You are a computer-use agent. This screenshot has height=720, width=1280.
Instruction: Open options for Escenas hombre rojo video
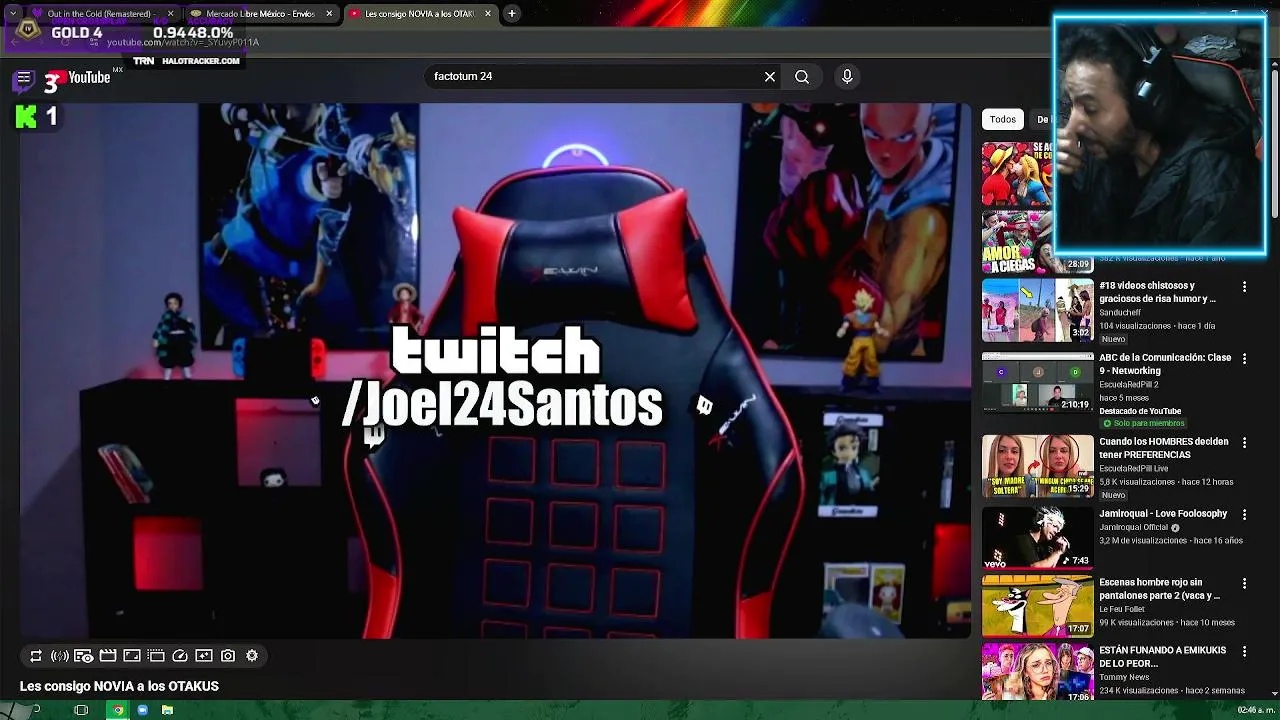[1244, 584]
